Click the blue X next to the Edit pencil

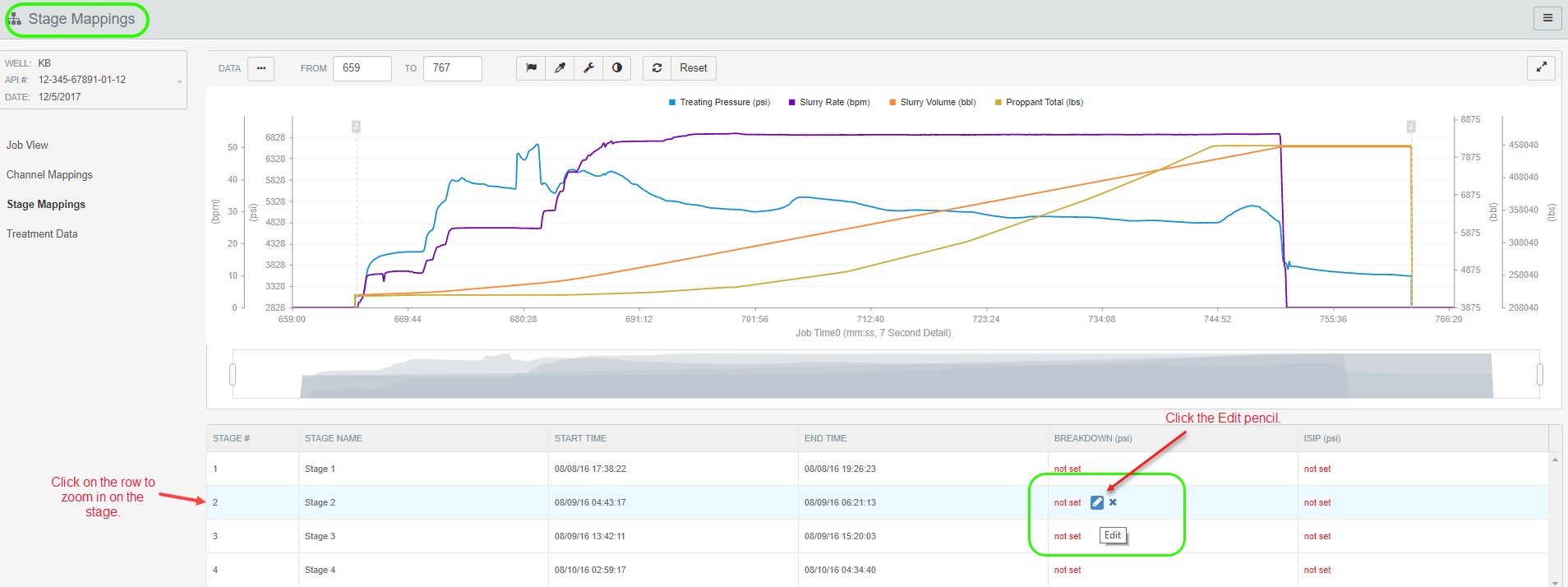(1113, 502)
